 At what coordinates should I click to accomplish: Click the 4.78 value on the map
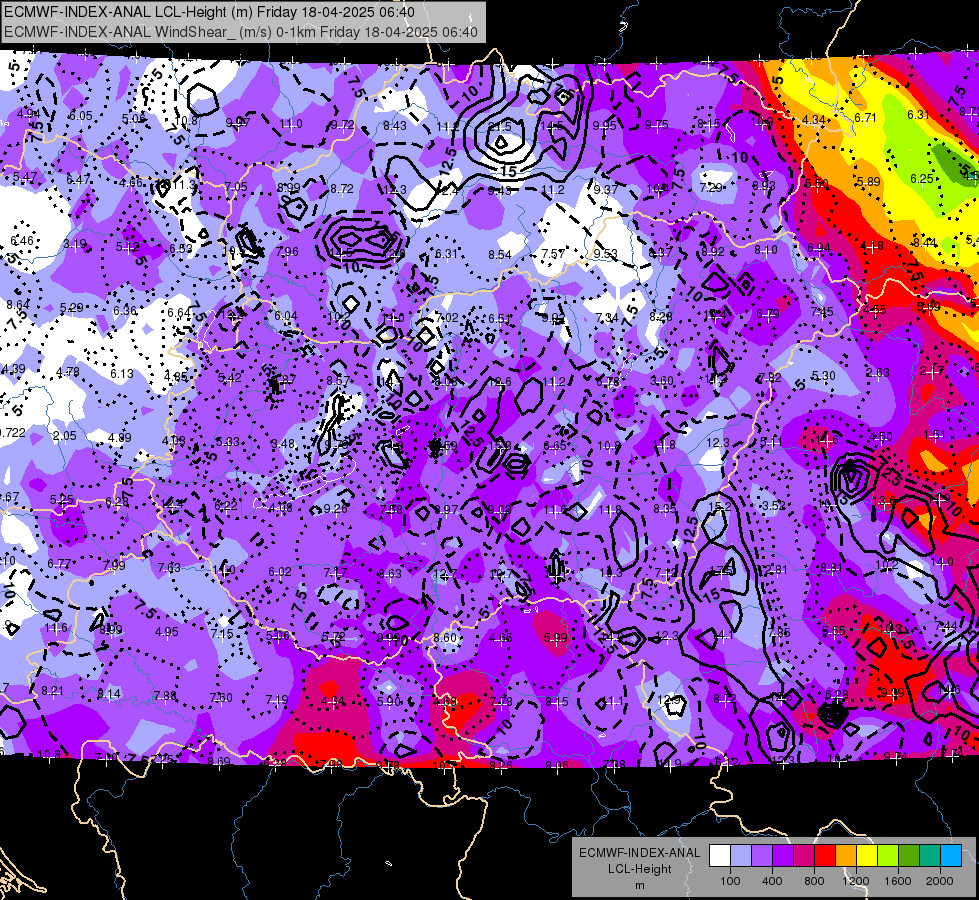coord(67,372)
